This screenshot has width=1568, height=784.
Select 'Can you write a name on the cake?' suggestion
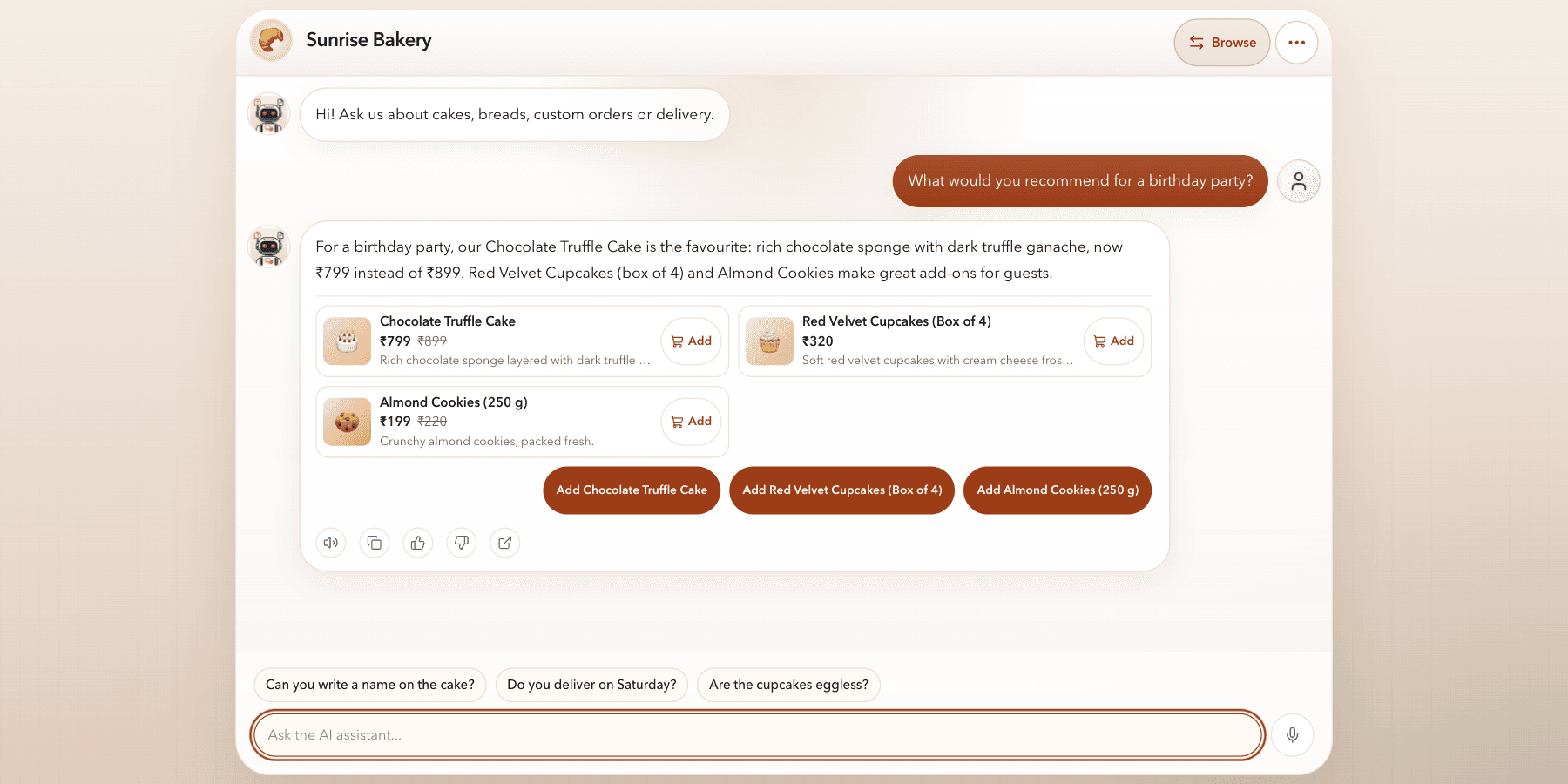(x=370, y=685)
